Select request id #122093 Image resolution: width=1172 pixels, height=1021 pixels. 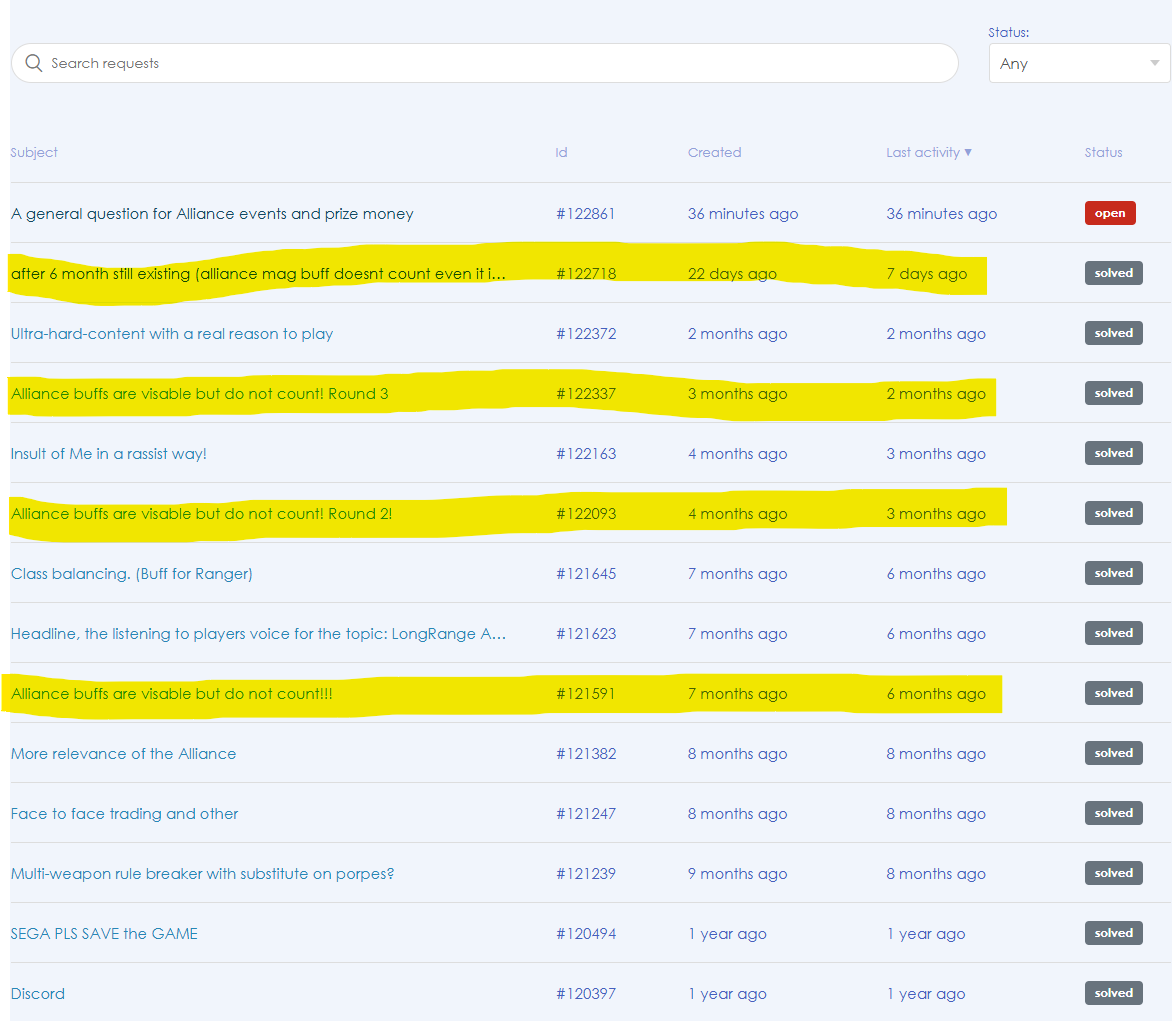click(585, 513)
